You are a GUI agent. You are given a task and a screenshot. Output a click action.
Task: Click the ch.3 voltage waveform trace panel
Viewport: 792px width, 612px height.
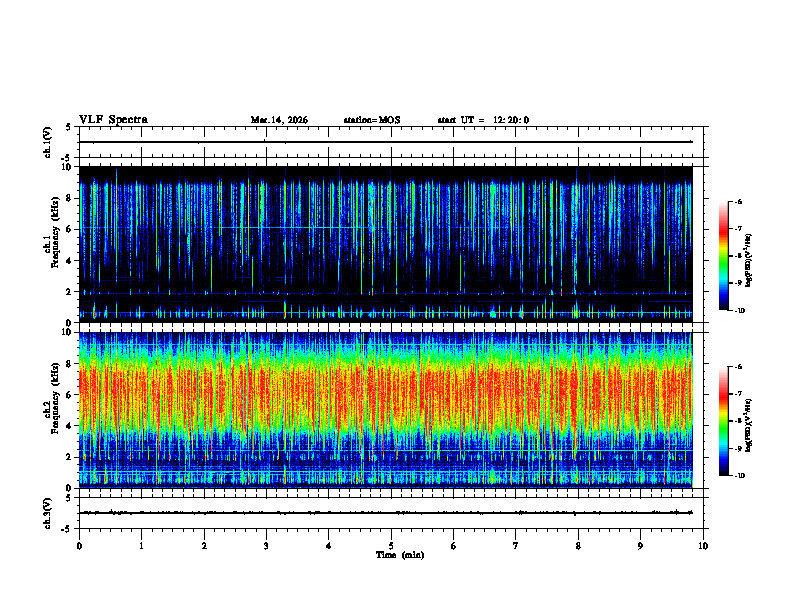(x=393, y=513)
